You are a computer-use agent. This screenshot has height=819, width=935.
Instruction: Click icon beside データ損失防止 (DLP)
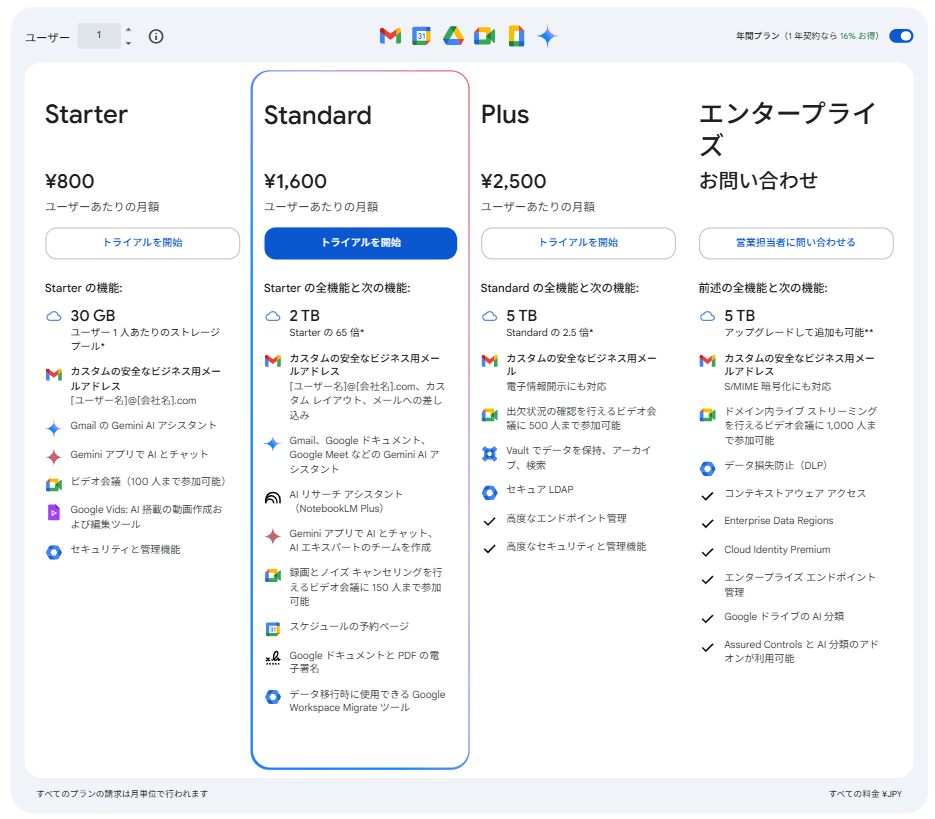(707, 469)
